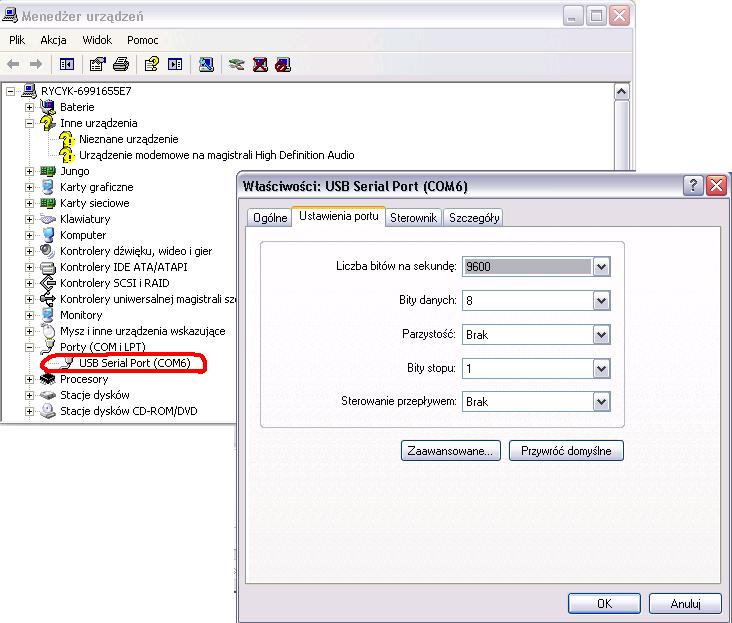The image size is (732, 623).
Task: Click the Kontrolery IDE ATA/ATAPI icon
Action: [x=48, y=267]
